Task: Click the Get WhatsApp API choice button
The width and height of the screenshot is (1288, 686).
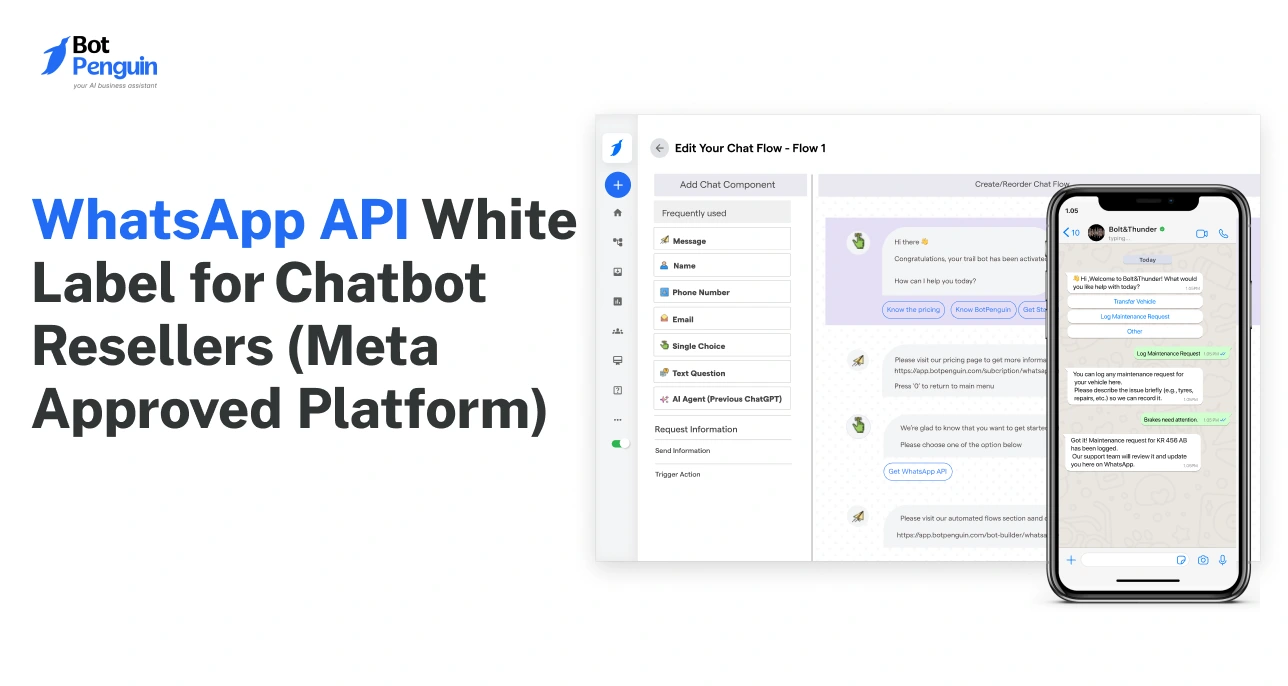Action: [918, 471]
